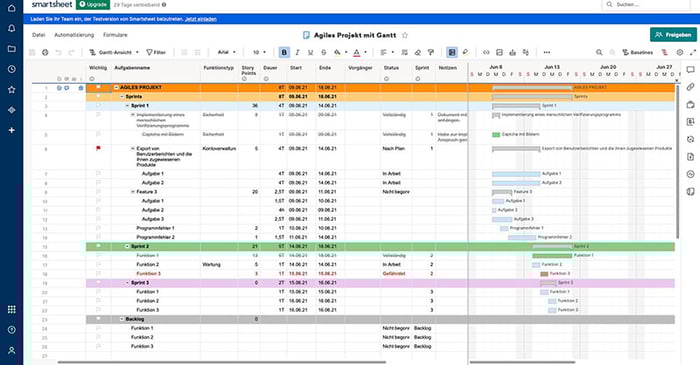This screenshot has width=700, height=365.
Task: Open the WorkApps diamond icon in sidebar
Action: 12,110
